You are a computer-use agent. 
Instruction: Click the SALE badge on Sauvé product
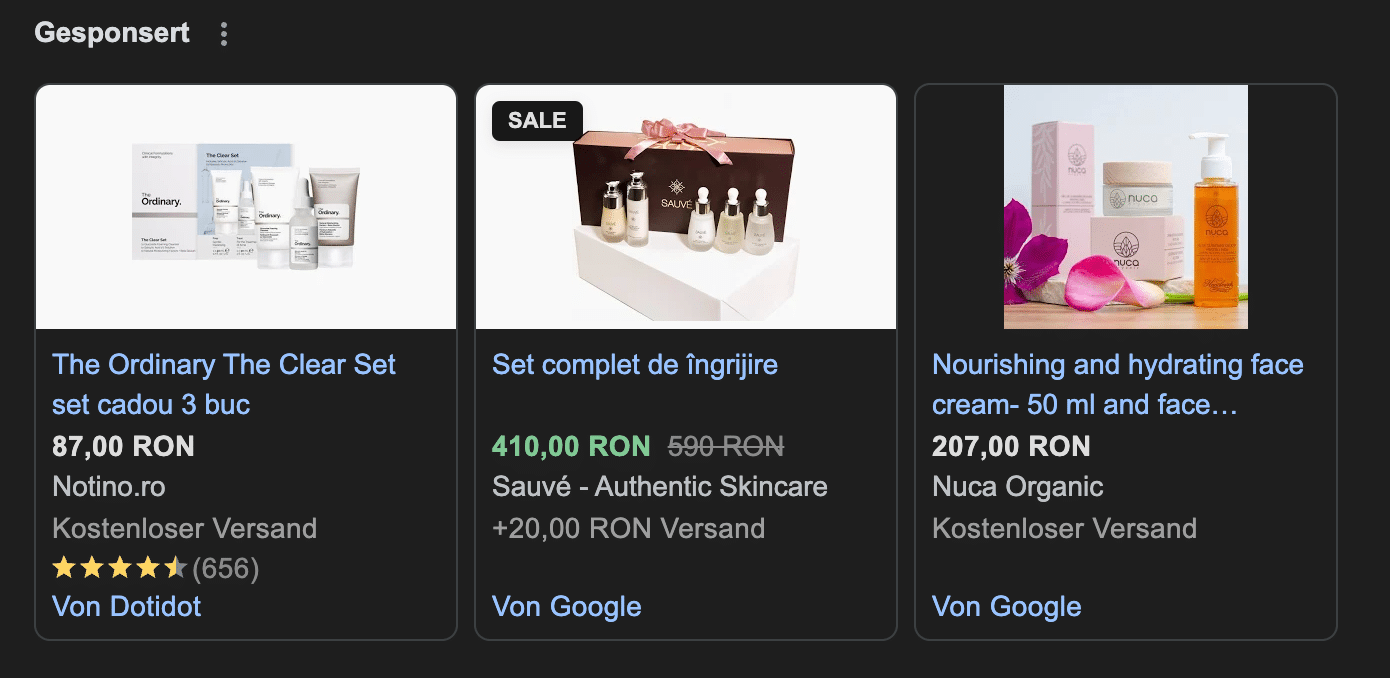coord(537,120)
